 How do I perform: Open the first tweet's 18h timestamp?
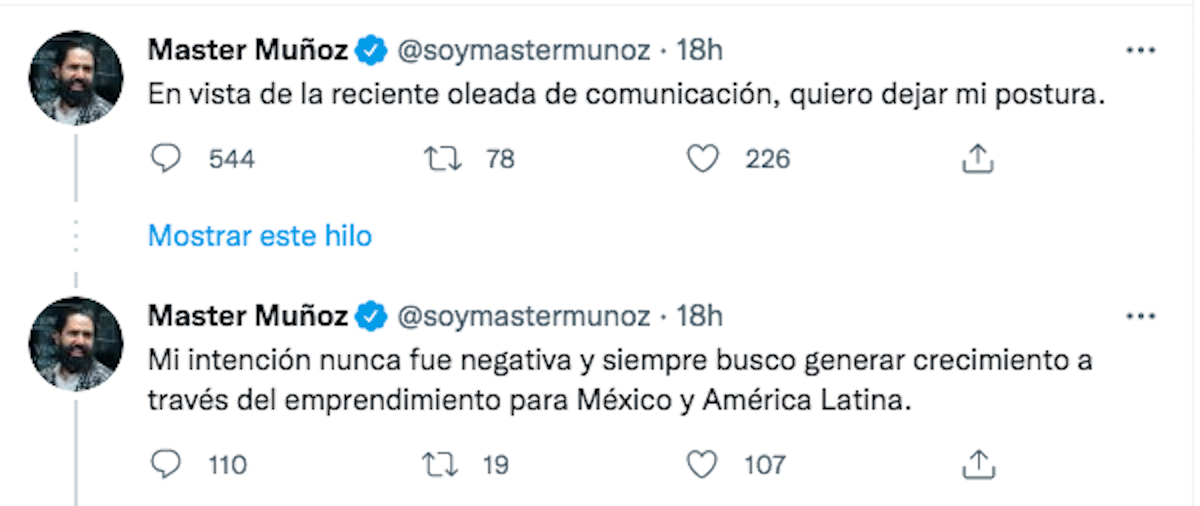[700, 49]
